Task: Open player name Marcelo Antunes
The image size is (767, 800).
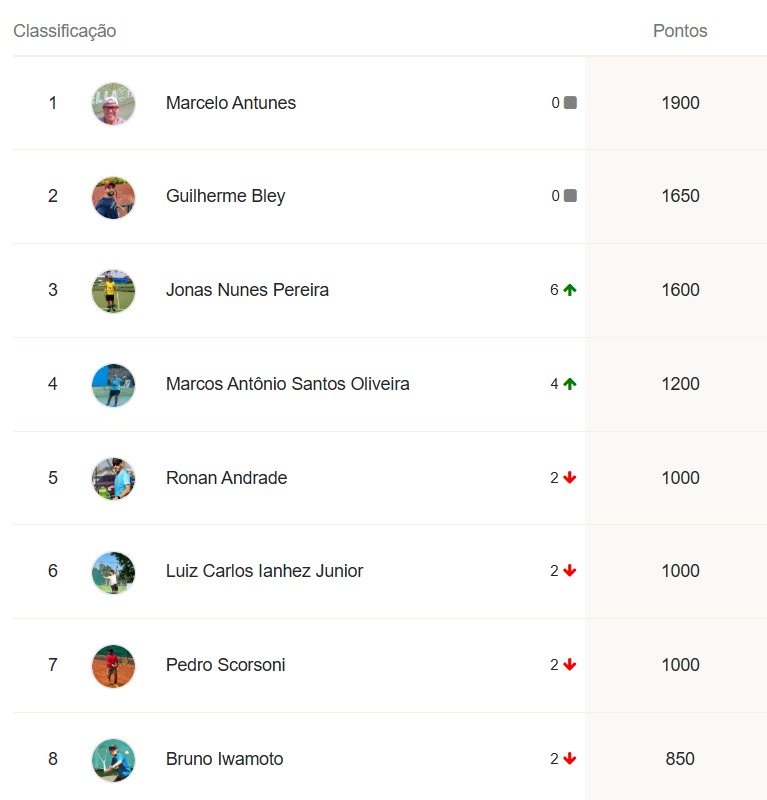Action: click(231, 103)
